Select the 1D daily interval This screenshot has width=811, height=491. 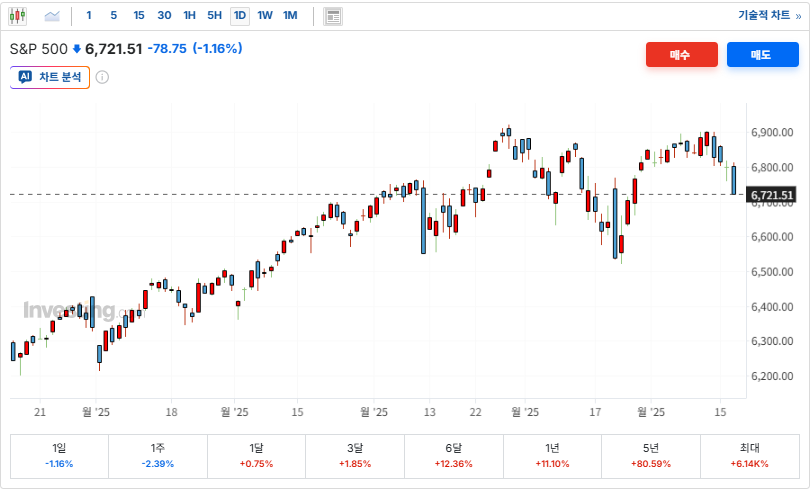(x=240, y=16)
